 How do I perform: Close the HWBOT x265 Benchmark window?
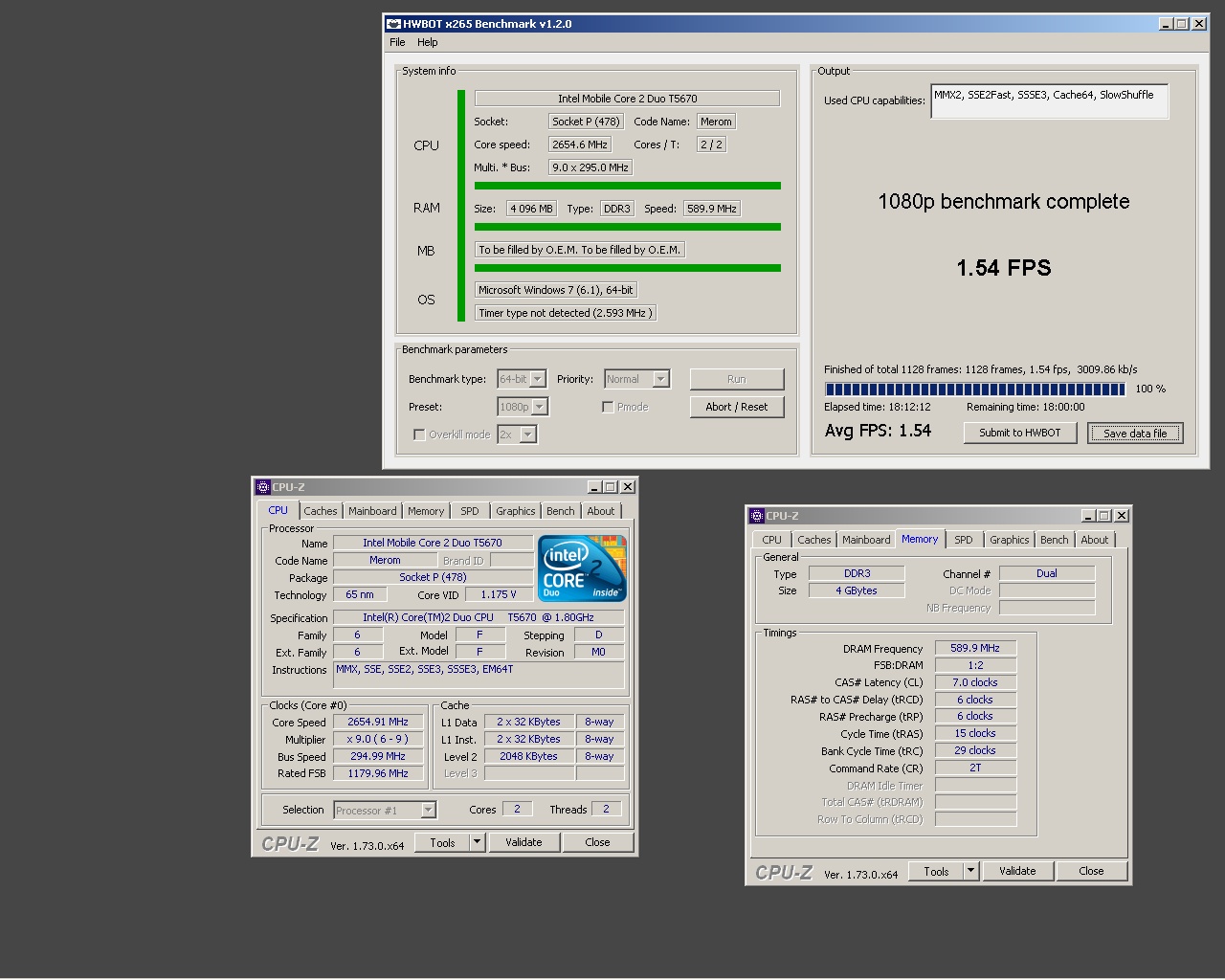1198,24
